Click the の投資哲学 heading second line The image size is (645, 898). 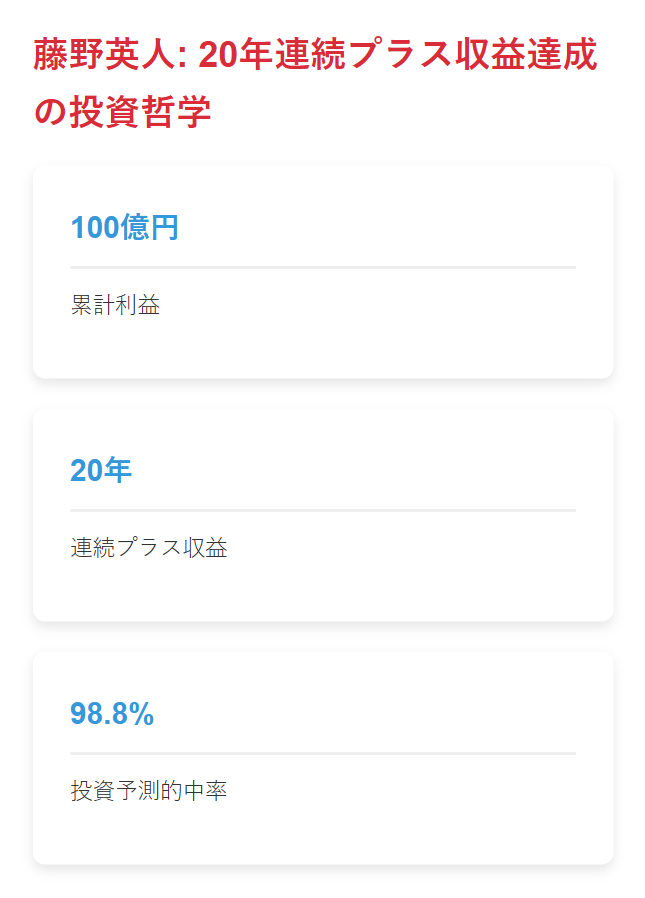click(123, 112)
